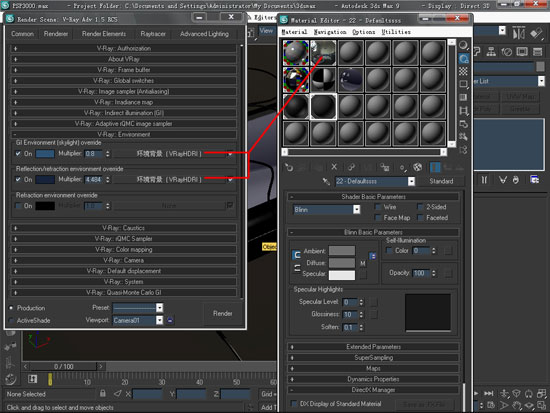Screen dimensions: 550x413
Task: Select second material sample slot with HDRI
Action: [x=323, y=53]
